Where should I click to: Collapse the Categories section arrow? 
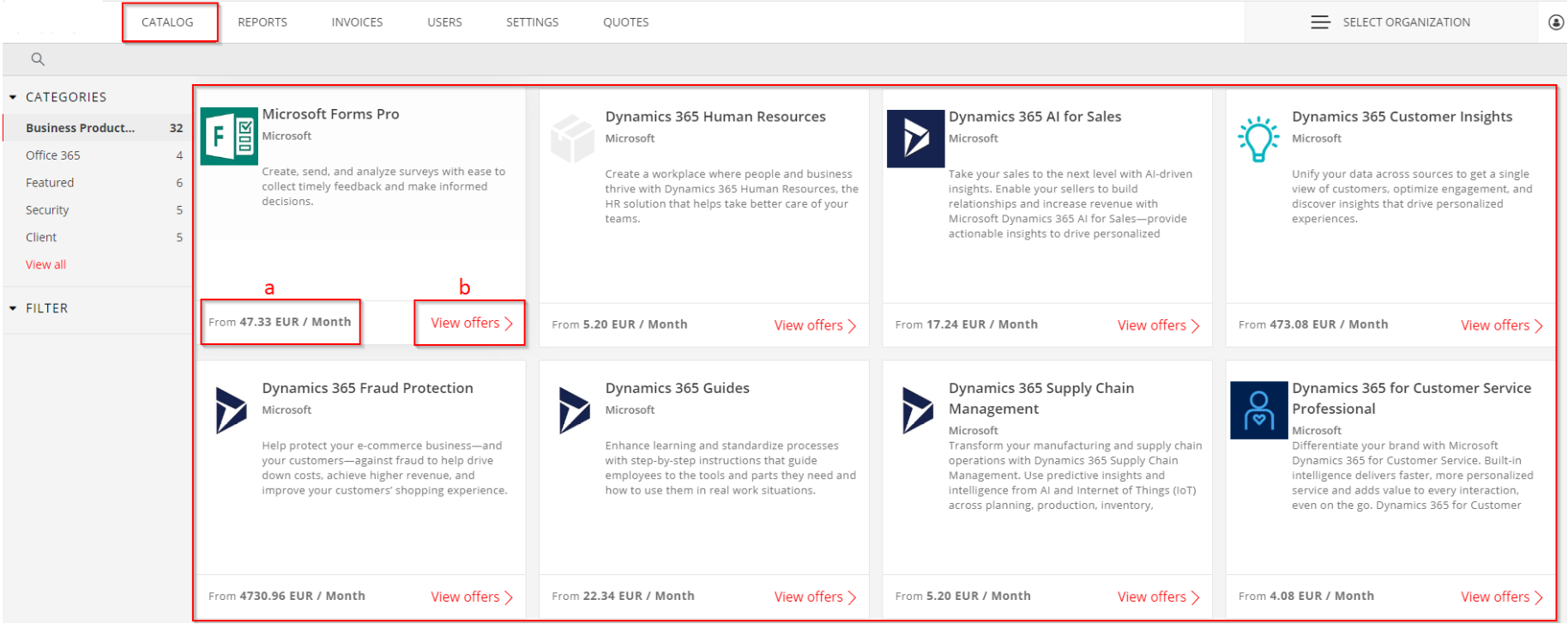tap(13, 97)
